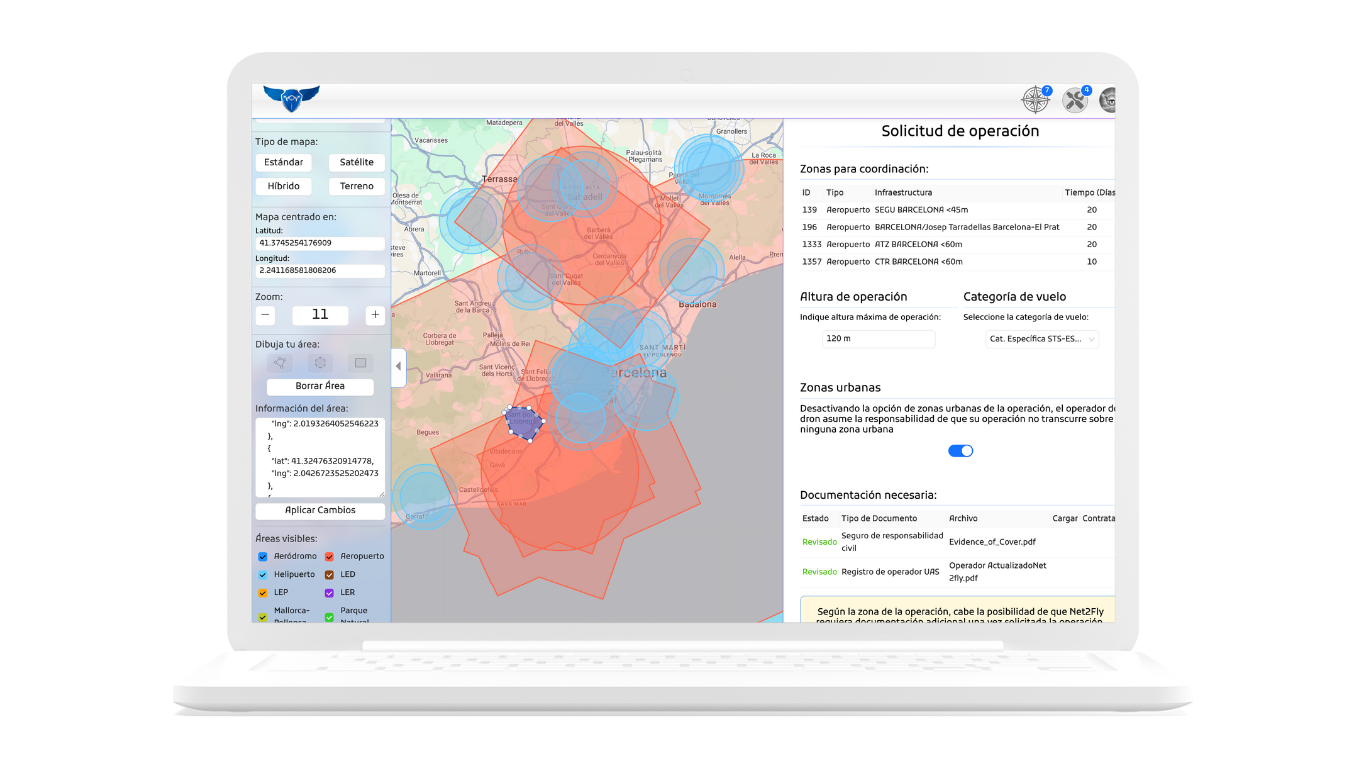The height and width of the screenshot is (768, 1366).
Task: Click the Latitud input field
Action: coord(320,243)
